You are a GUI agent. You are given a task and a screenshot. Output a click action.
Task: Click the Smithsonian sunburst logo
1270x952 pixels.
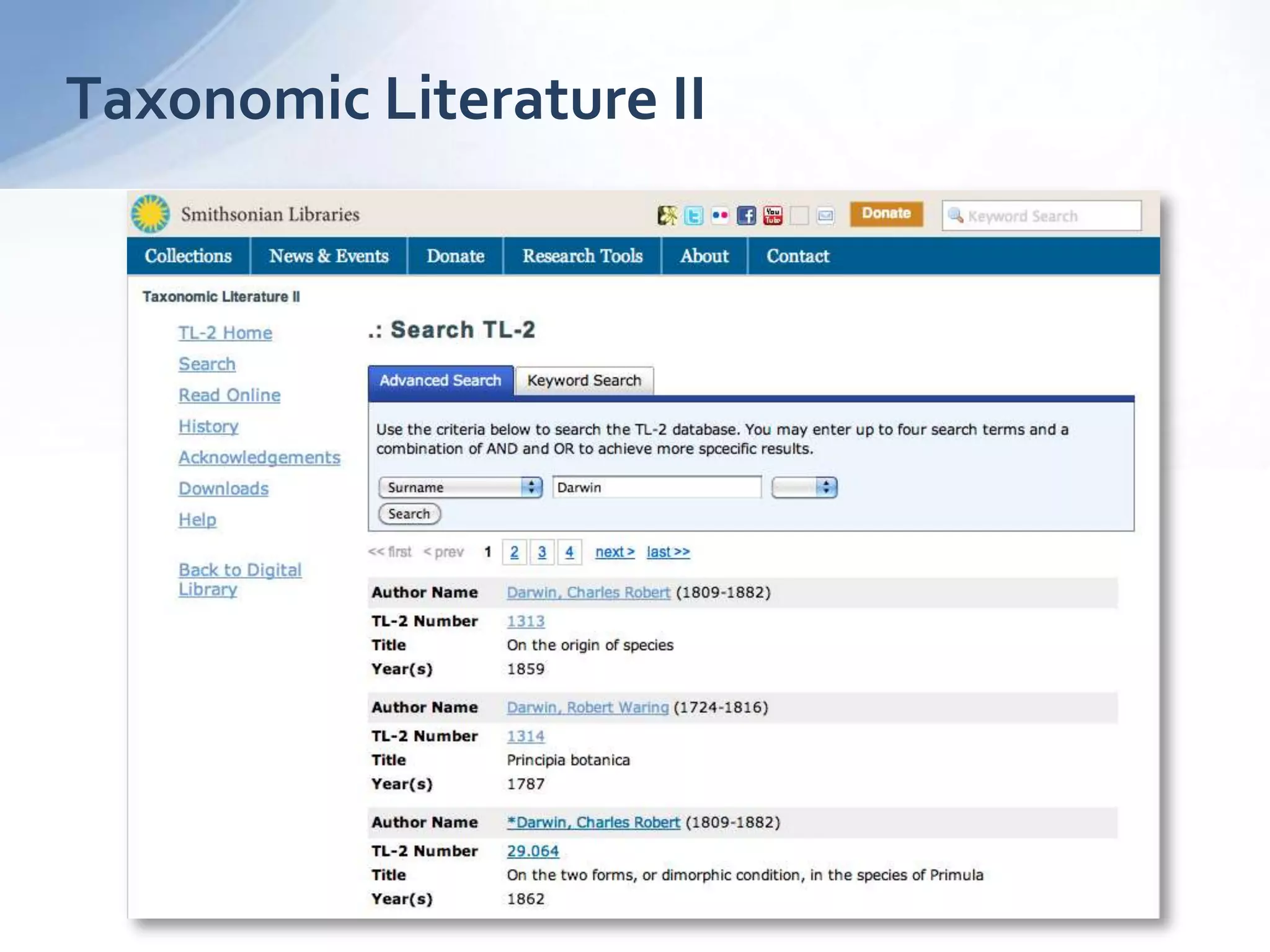(x=151, y=214)
